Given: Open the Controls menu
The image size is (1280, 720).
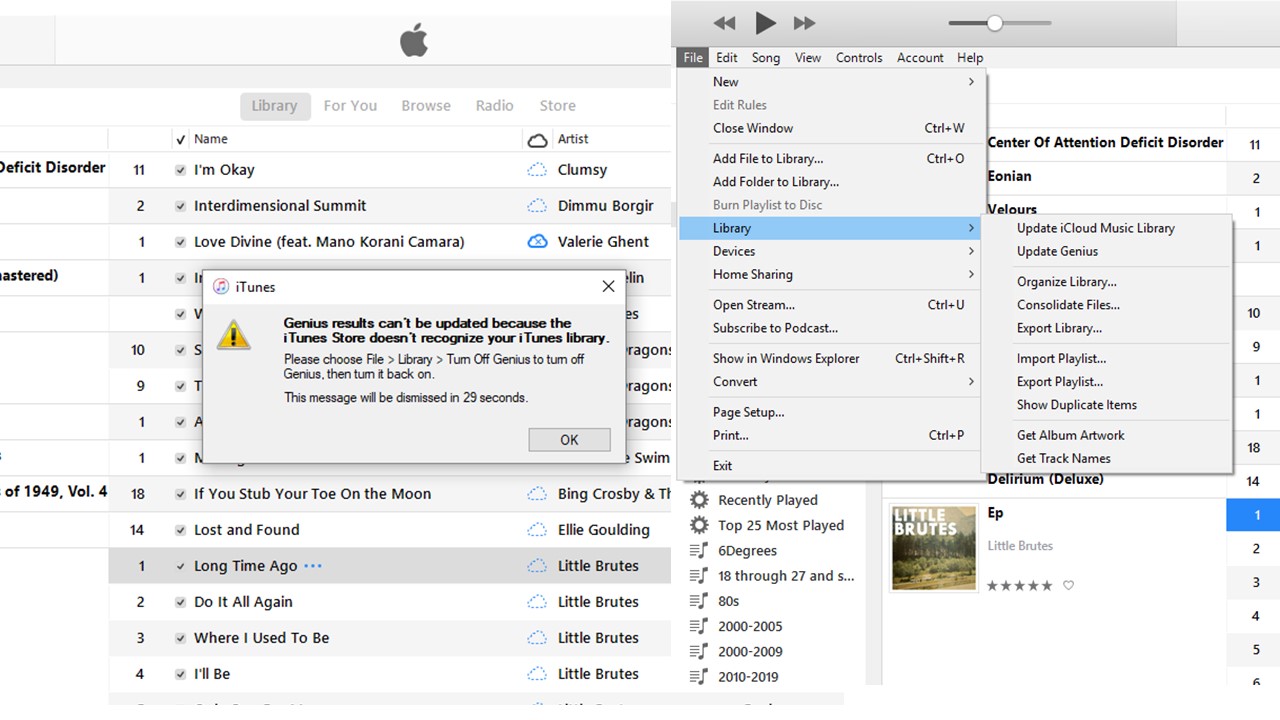Looking at the screenshot, I should 859,58.
